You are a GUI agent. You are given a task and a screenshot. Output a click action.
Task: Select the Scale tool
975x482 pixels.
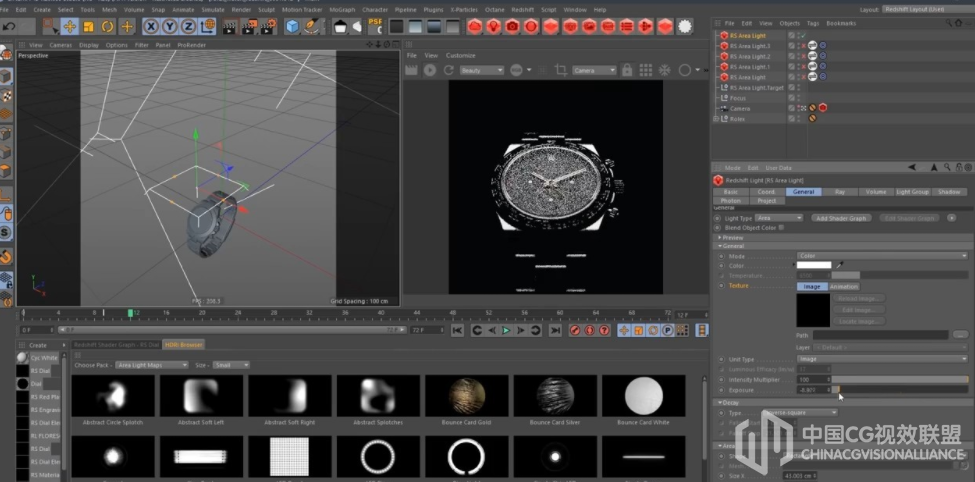88,26
